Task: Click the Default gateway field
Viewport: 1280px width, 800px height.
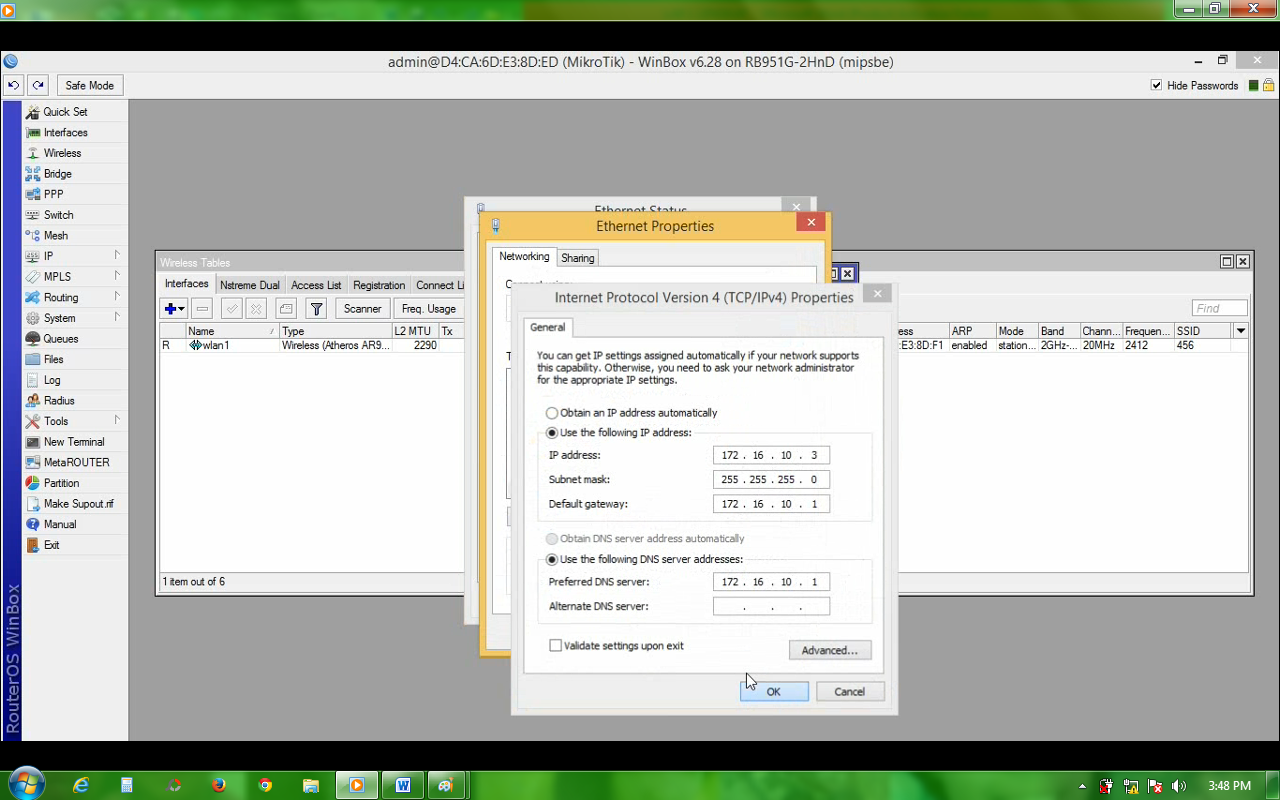Action: click(771, 504)
